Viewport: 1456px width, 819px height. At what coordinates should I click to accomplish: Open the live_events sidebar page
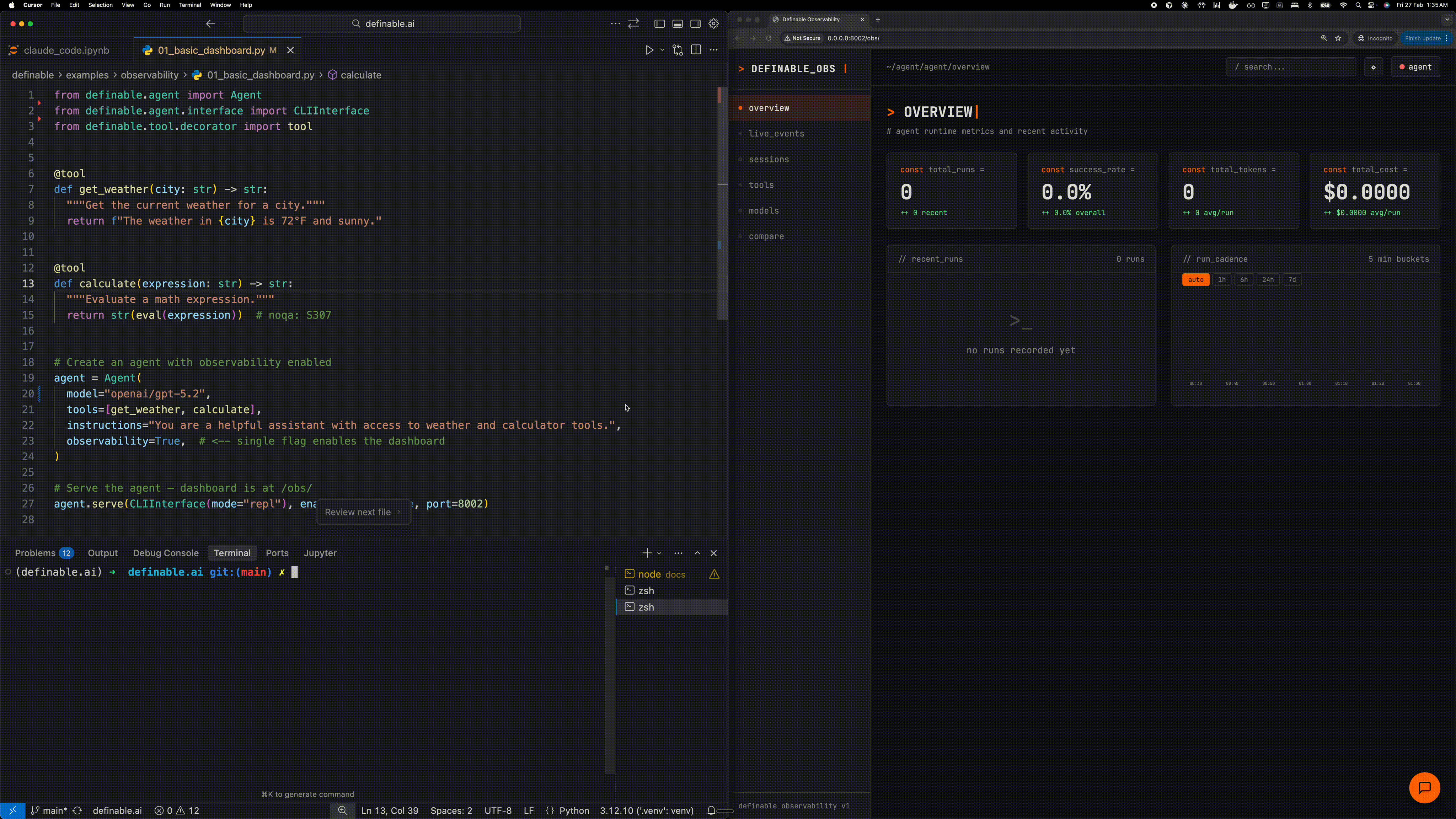[x=776, y=134]
